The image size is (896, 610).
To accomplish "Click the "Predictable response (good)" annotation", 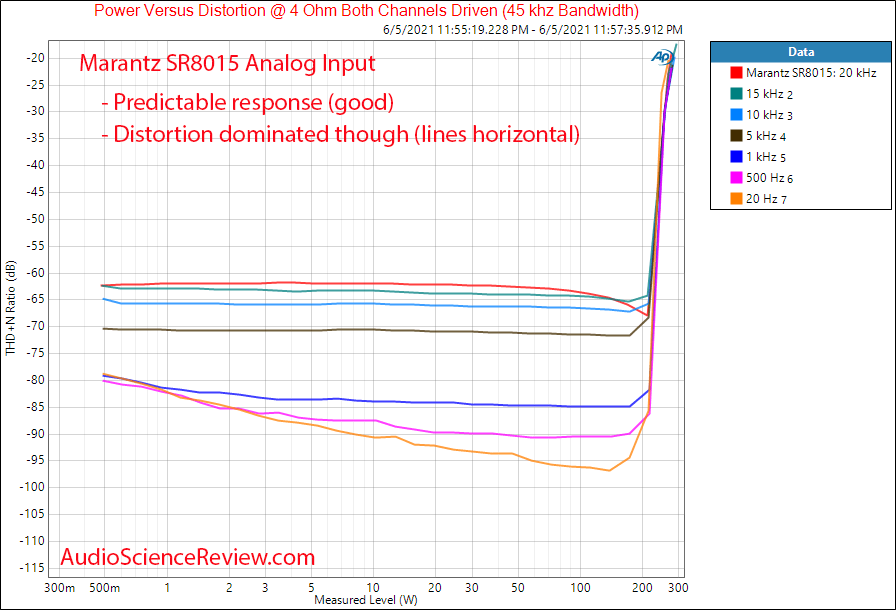I will click(247, 102).
